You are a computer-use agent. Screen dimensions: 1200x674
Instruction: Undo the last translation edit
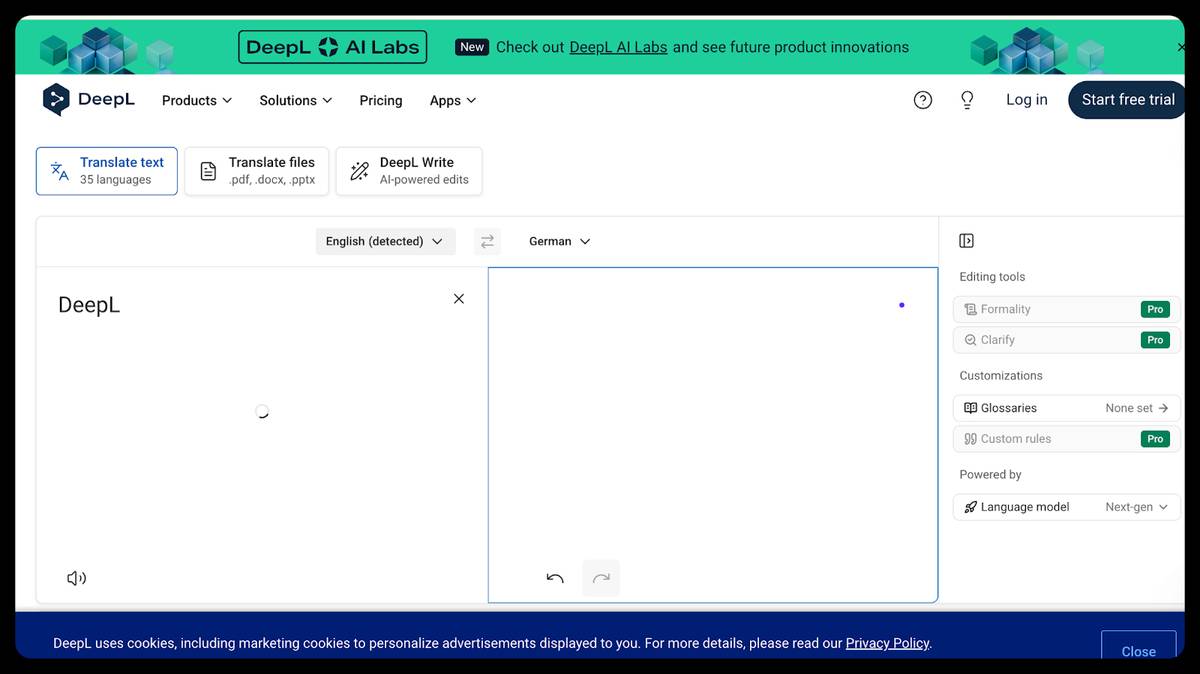[555, 578]
